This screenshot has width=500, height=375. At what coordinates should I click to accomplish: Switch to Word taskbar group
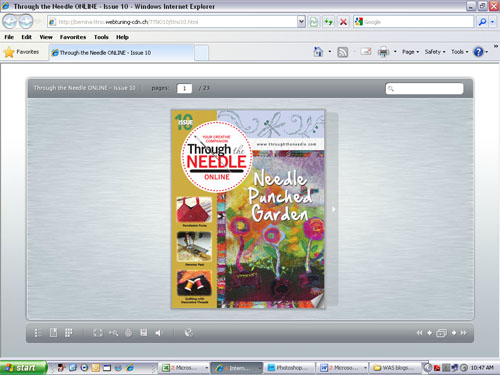pos(343,368)
